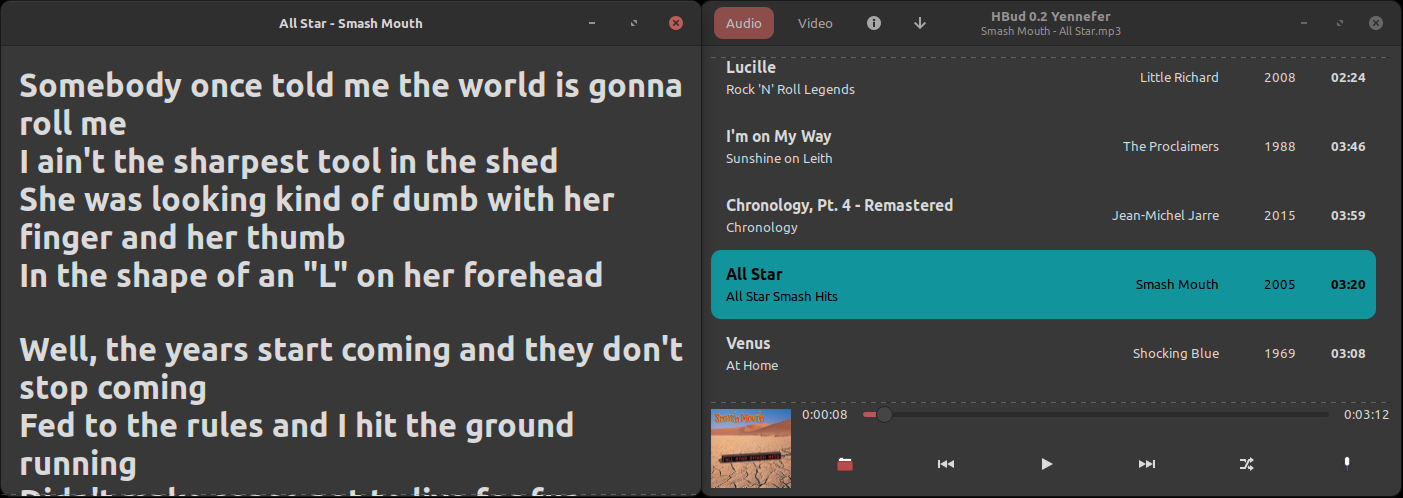Viewport: 1403px width, 498px height.
Task: Click the album name Rock 'N' Roll Legends
Action: 790,90
